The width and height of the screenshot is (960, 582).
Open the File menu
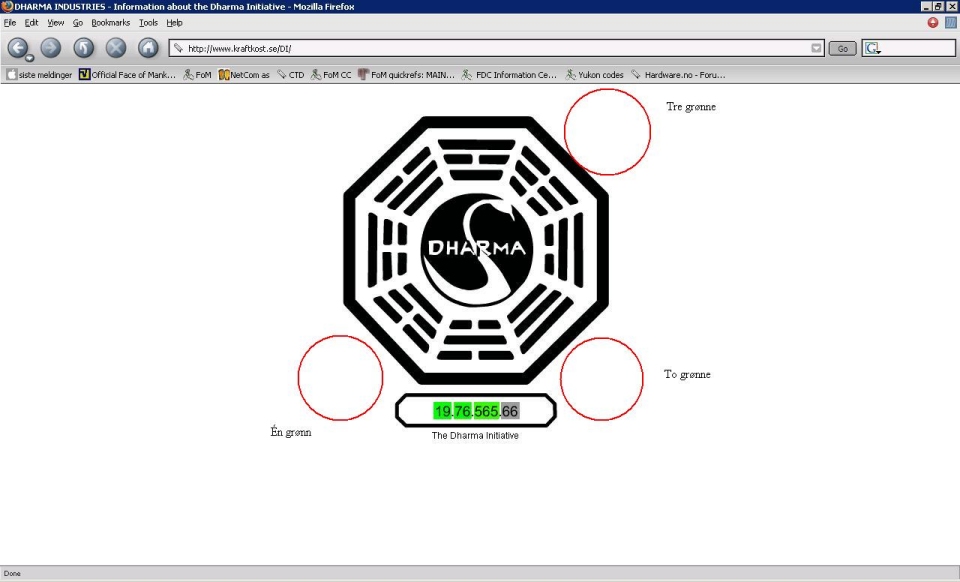pos(10,23)
